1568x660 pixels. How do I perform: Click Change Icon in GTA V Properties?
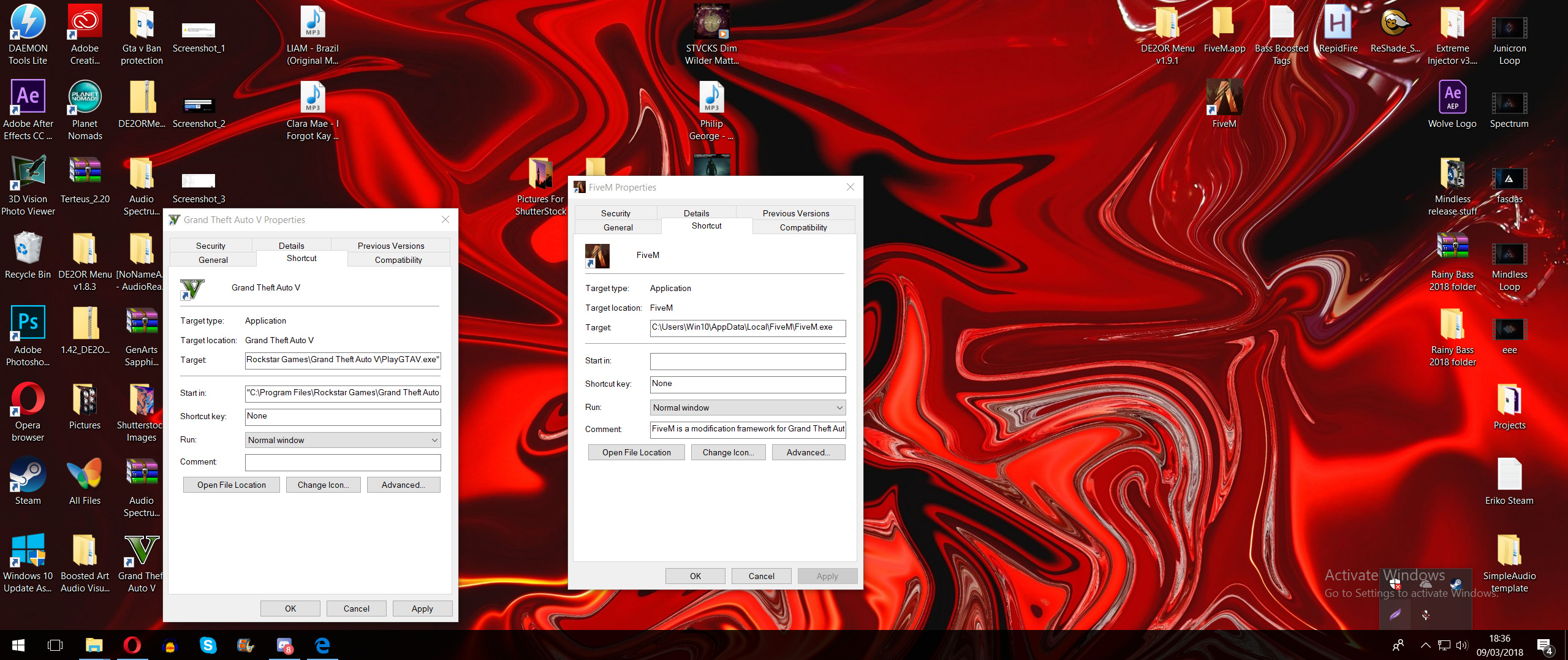[324, 485]
